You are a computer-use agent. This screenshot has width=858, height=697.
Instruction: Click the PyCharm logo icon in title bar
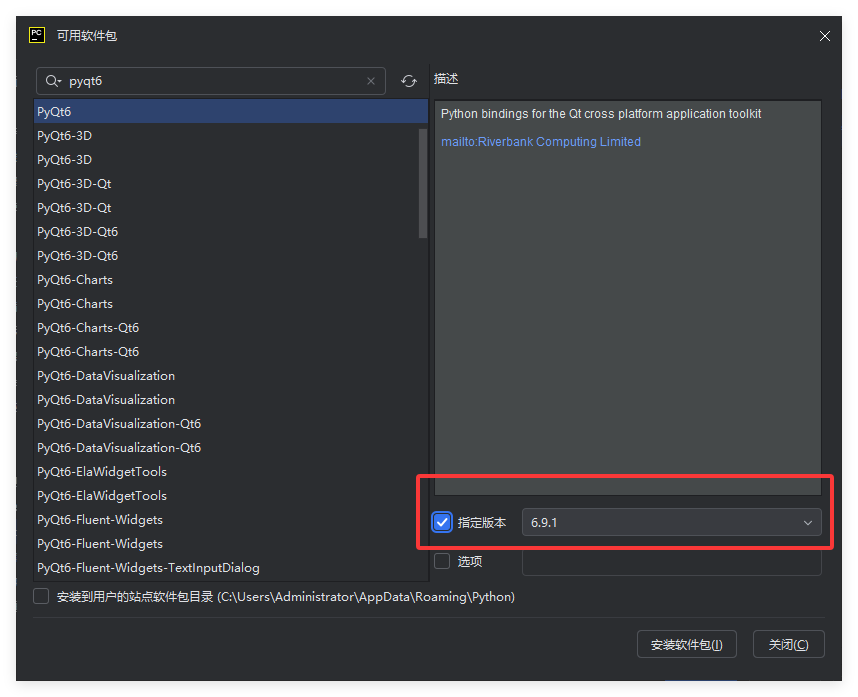(x=37, y=35)
